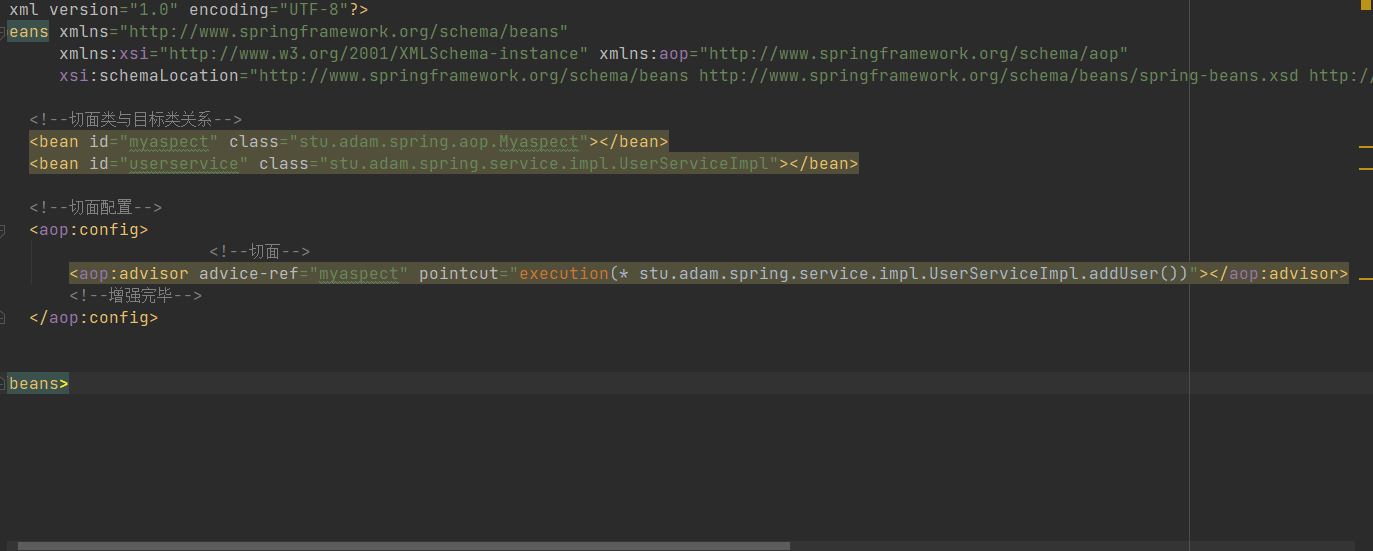Click the closing </aop:advisor> tag

coord(1278,274)
